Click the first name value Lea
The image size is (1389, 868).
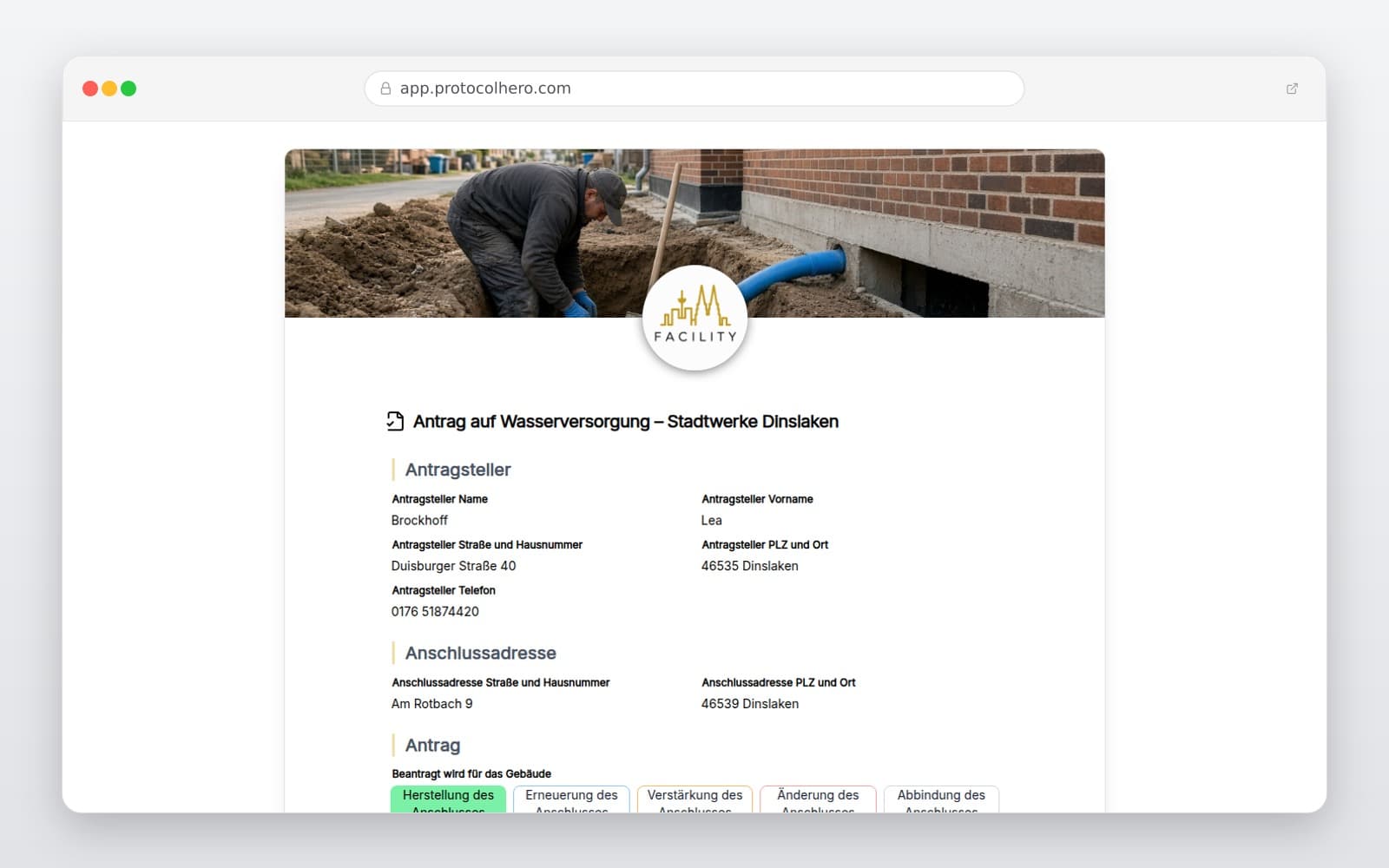711,520
